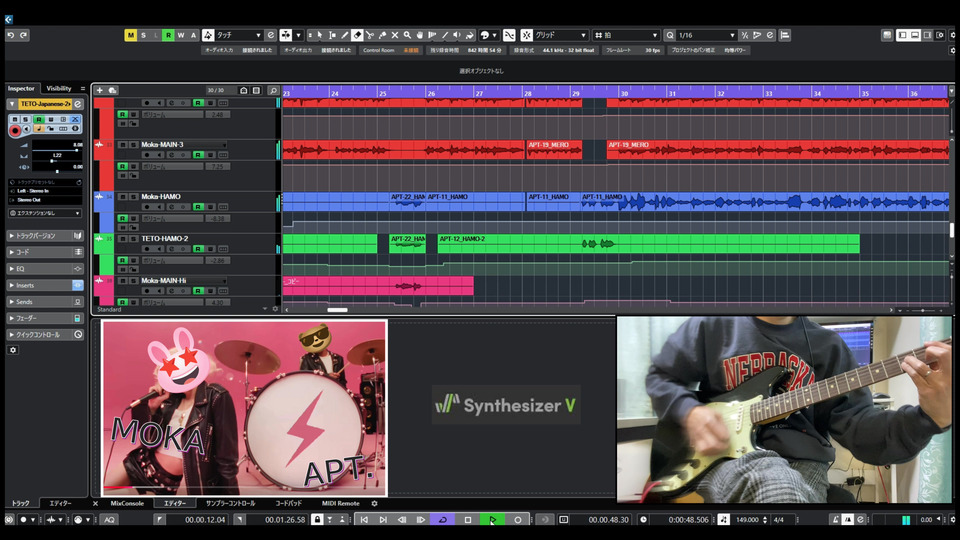Click the tempo value 149.000 field
Viewport: 960px width, 540px height.
[747, 520]
